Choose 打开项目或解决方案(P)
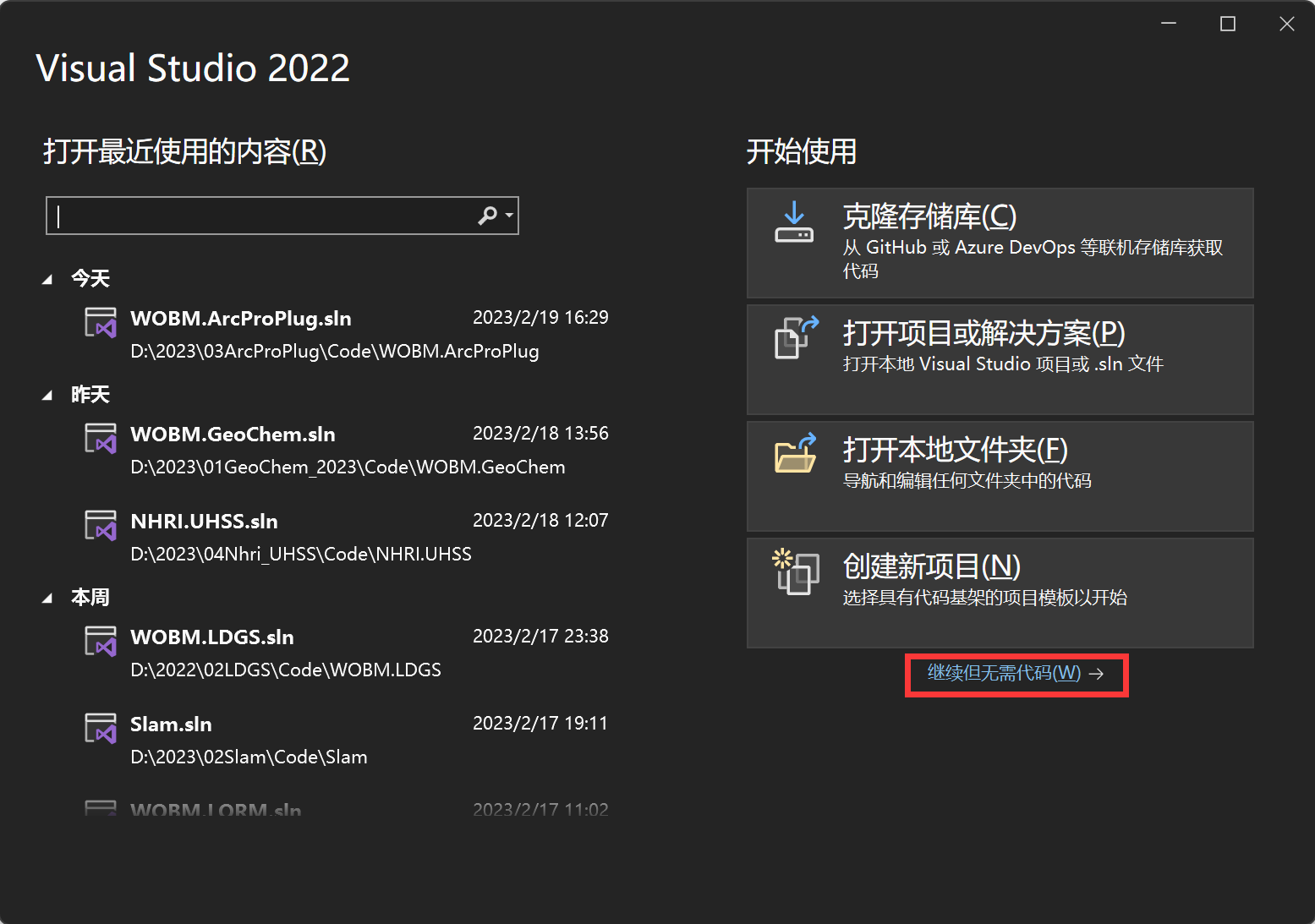 click(1000, 359)
